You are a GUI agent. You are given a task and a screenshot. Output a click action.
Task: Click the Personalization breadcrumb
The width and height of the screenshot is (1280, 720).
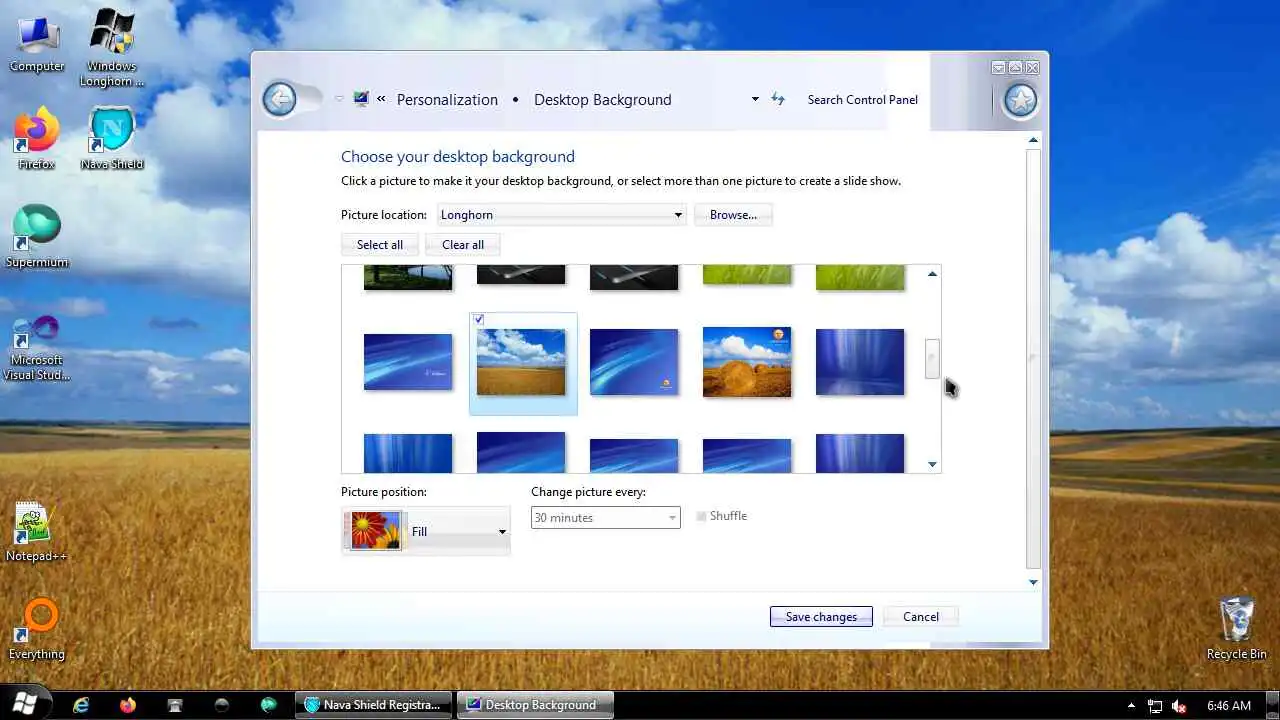click(447, 99)
